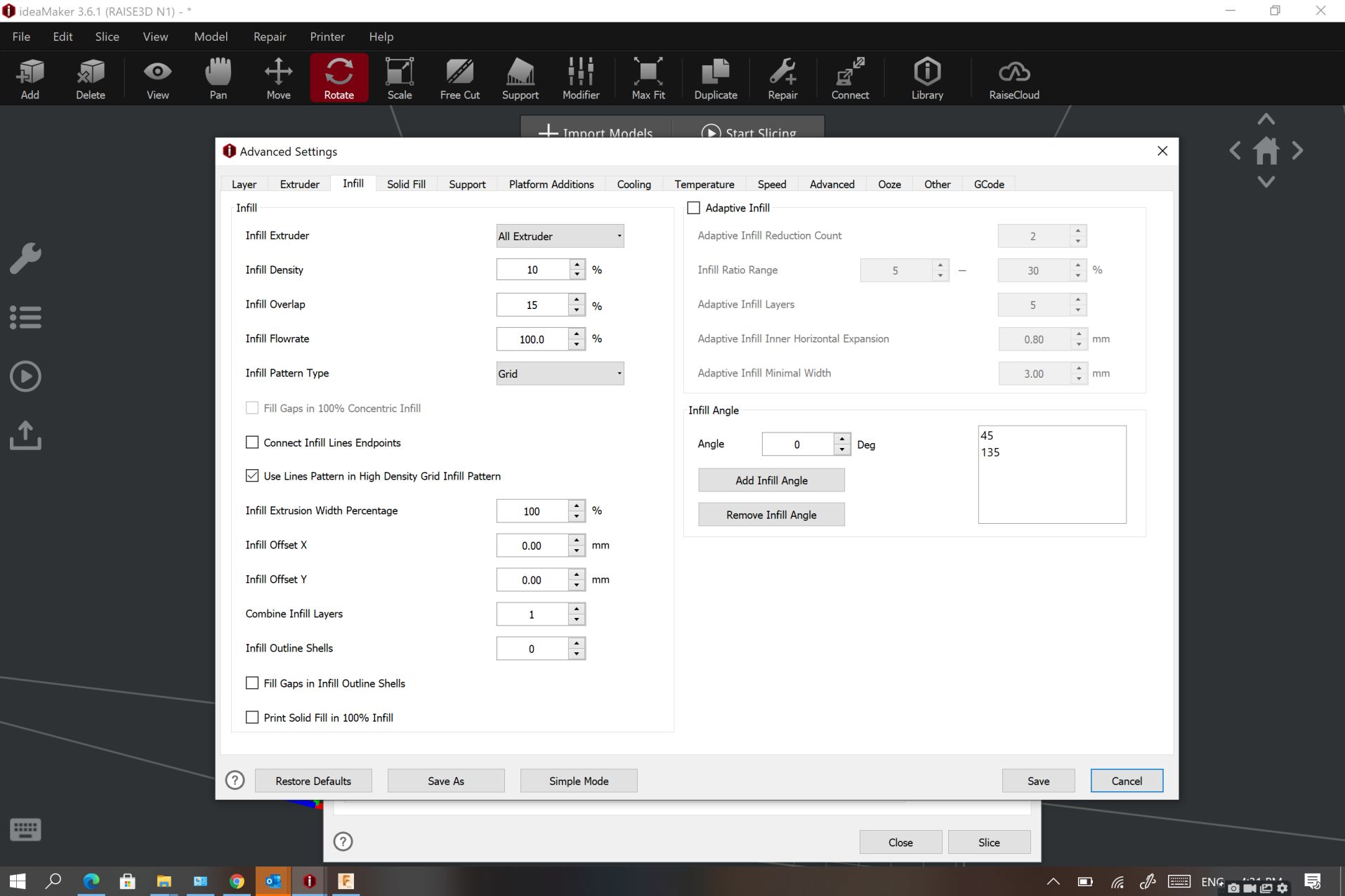Click Add Infill Angle button
Viewport: 1345px width, 896px height.
coord(771,480)
